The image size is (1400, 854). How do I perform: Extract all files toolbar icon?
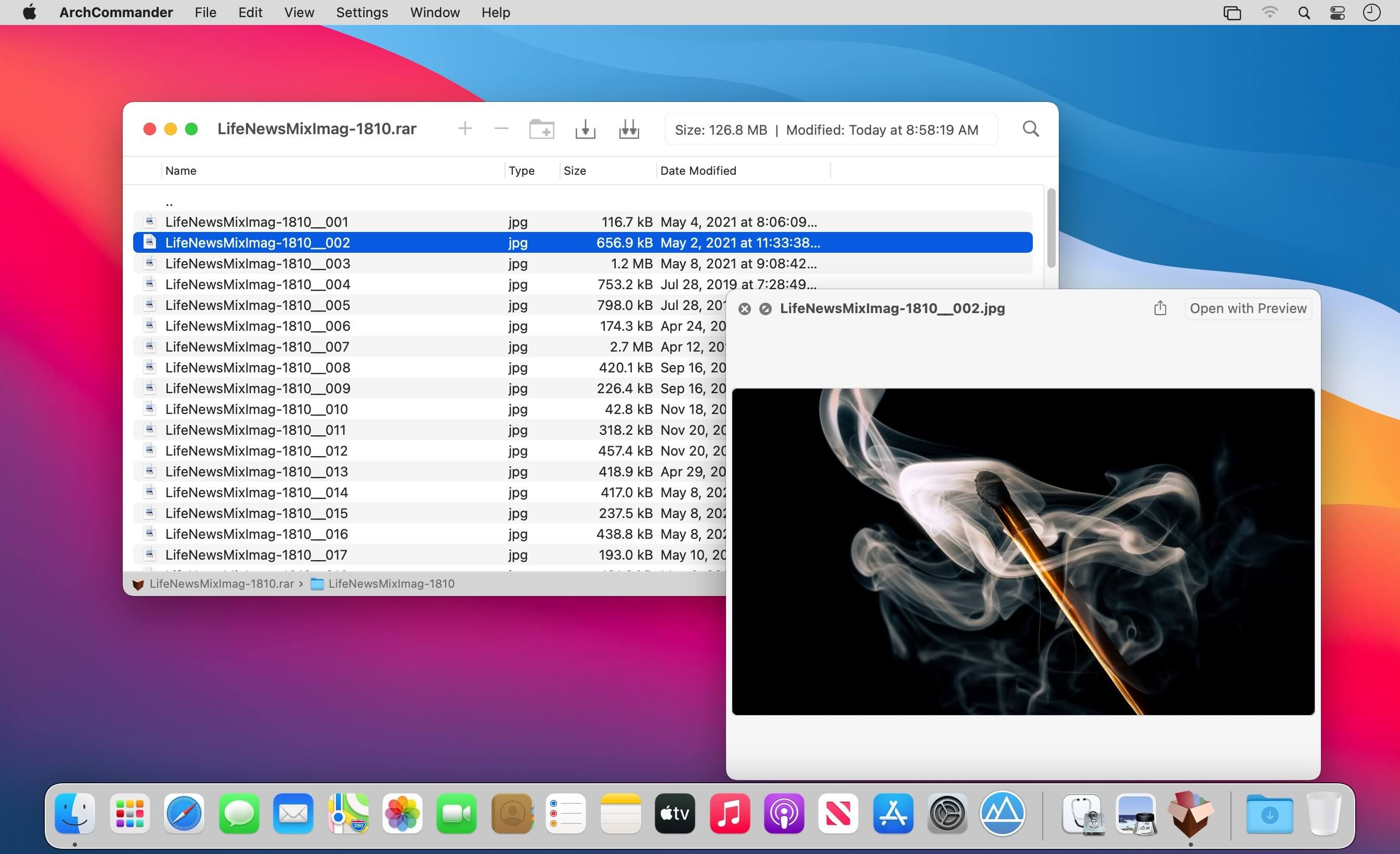click(x=629, y=129)
